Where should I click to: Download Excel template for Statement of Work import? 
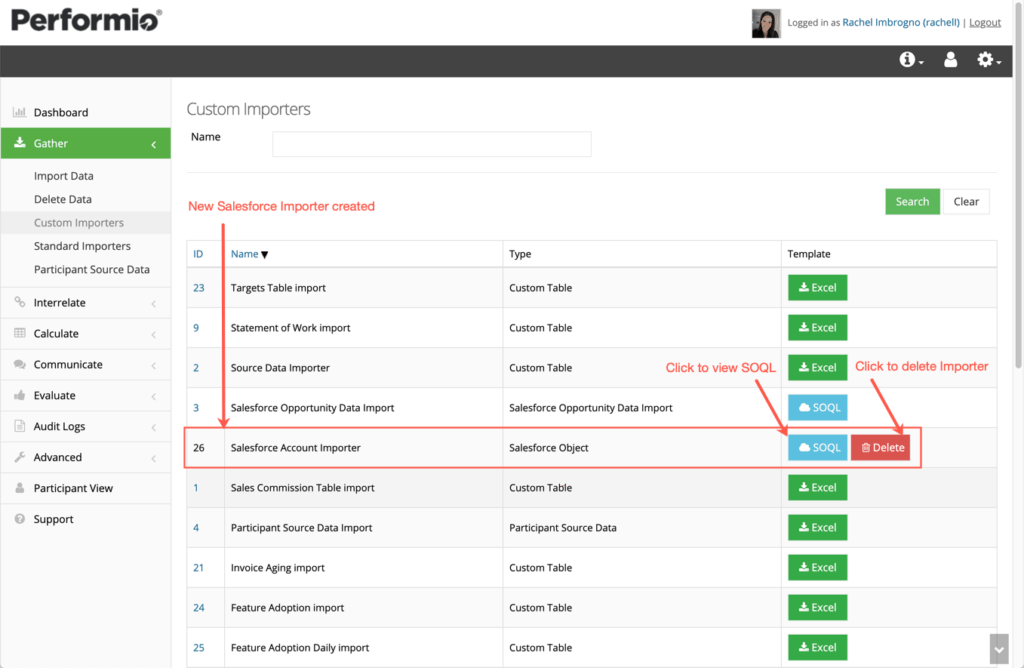pyautogui.click(x=818, y=328)
